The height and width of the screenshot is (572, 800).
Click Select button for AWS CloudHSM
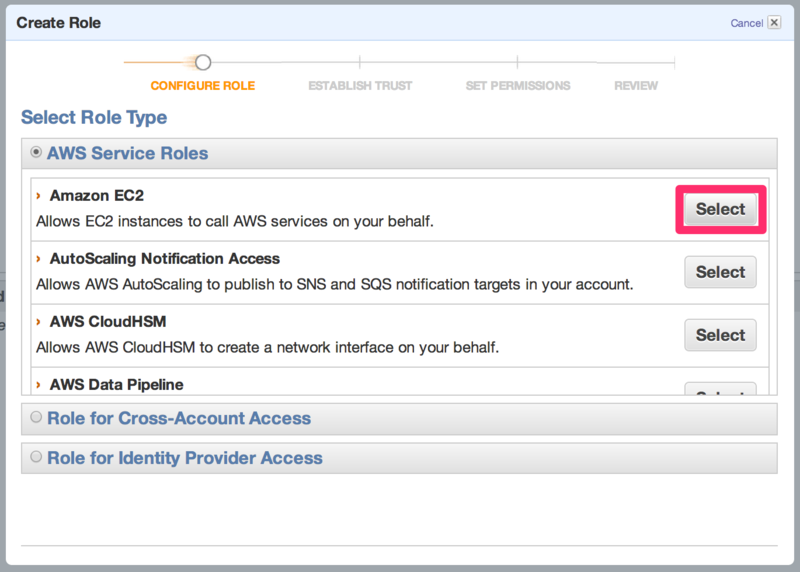tap(720, 335)
